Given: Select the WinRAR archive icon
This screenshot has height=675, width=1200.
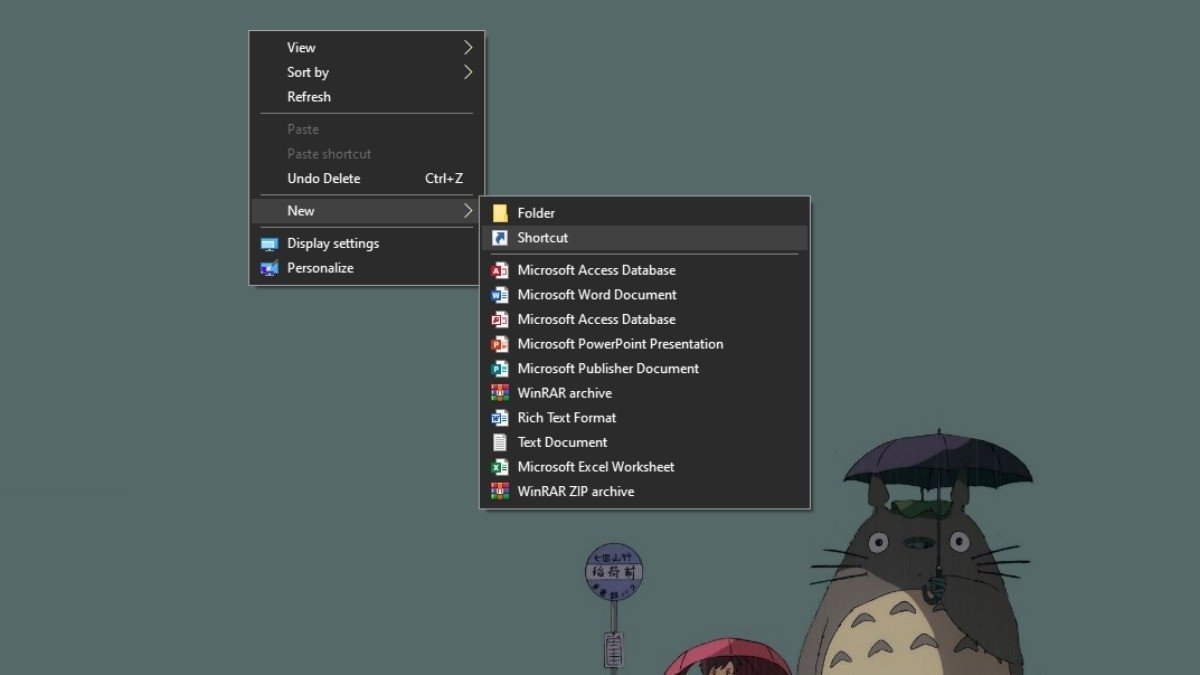Looking at the screenshot, I should [499, 392].
